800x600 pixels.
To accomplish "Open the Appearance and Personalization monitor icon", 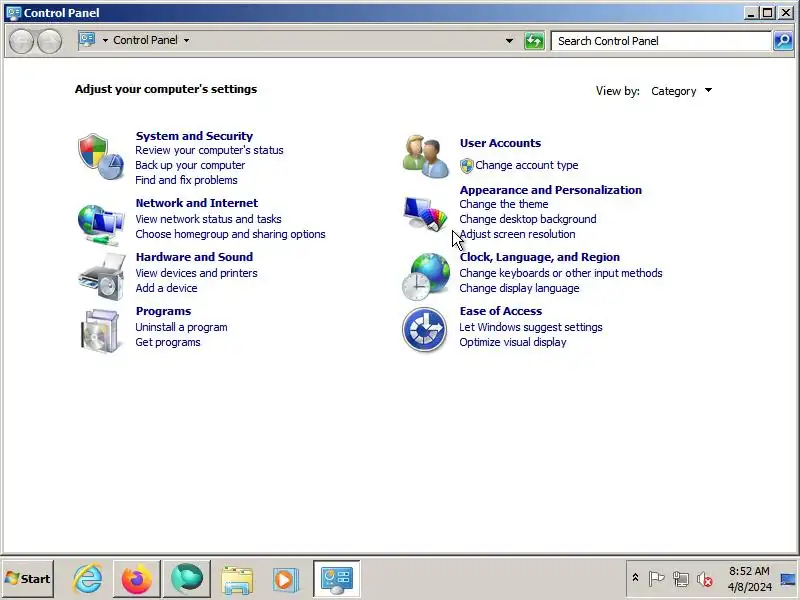I will point(425,213).
